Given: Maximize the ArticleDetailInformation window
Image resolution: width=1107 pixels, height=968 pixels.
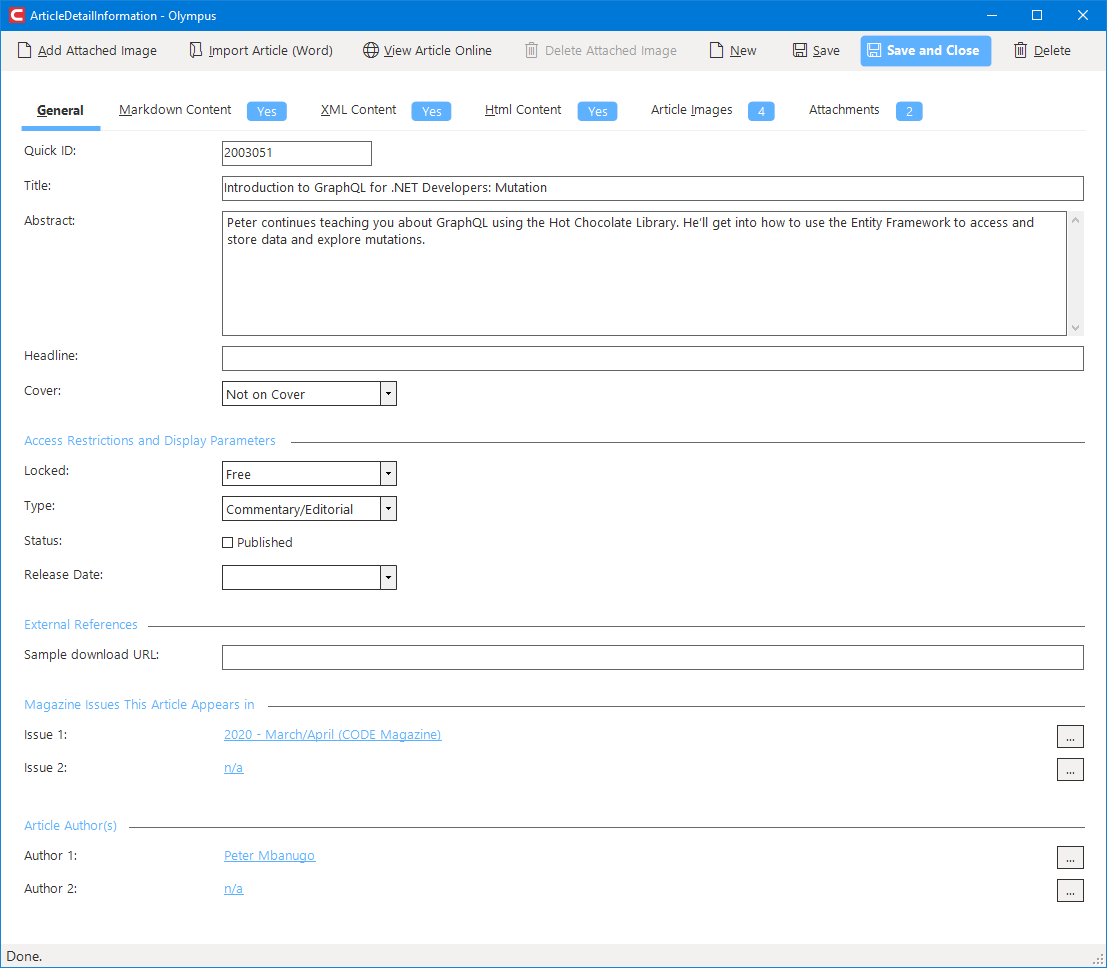Looking at the screenshot, I should pos(1037,15).
